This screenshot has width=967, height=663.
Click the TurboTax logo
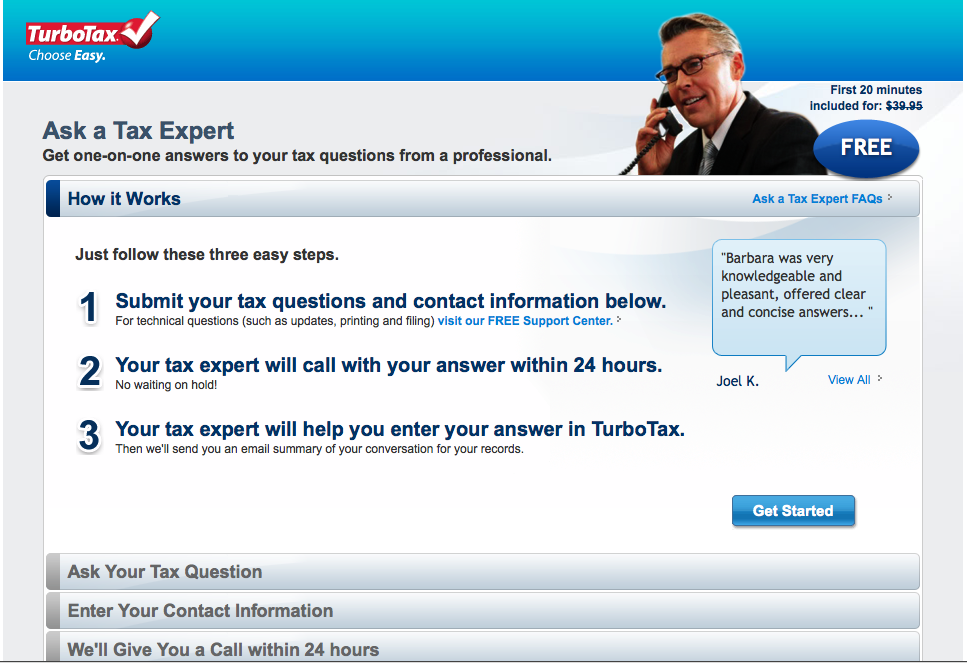coord(92,37)
